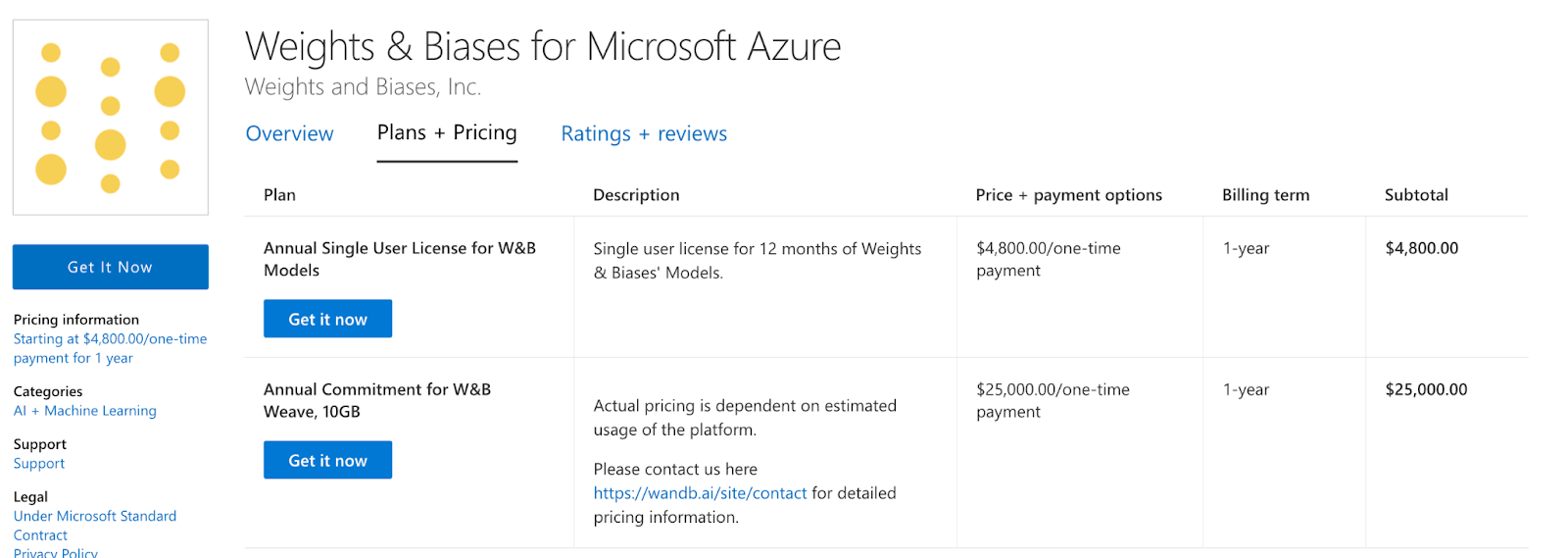Click the Support link in sidebar

pyautogui.click(x=39, y=464)
